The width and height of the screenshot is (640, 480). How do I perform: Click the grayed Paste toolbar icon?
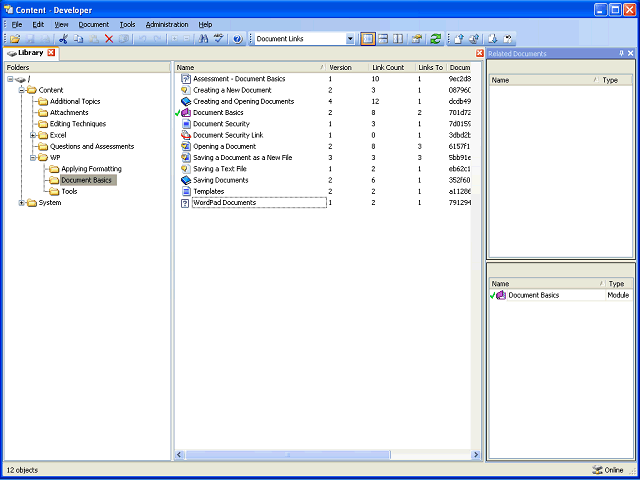pyautogui.click(x=93, y=39)
